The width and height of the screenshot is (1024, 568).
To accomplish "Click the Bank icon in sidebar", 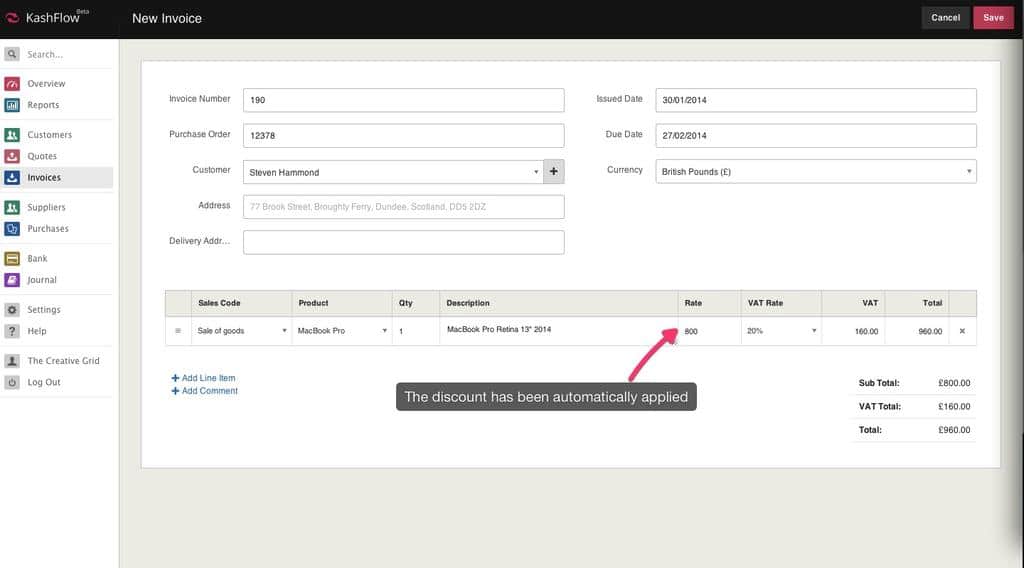I will tap(12, 259).
